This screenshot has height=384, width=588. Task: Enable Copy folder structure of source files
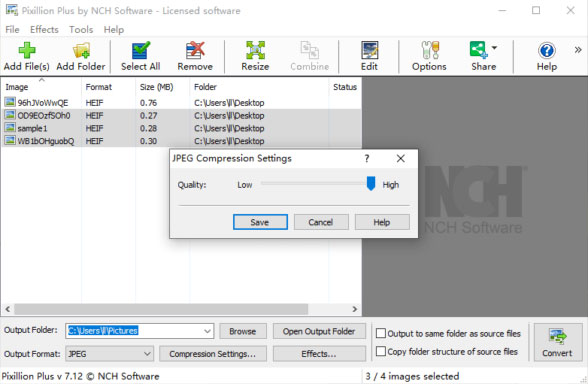(x=381, y=351)
